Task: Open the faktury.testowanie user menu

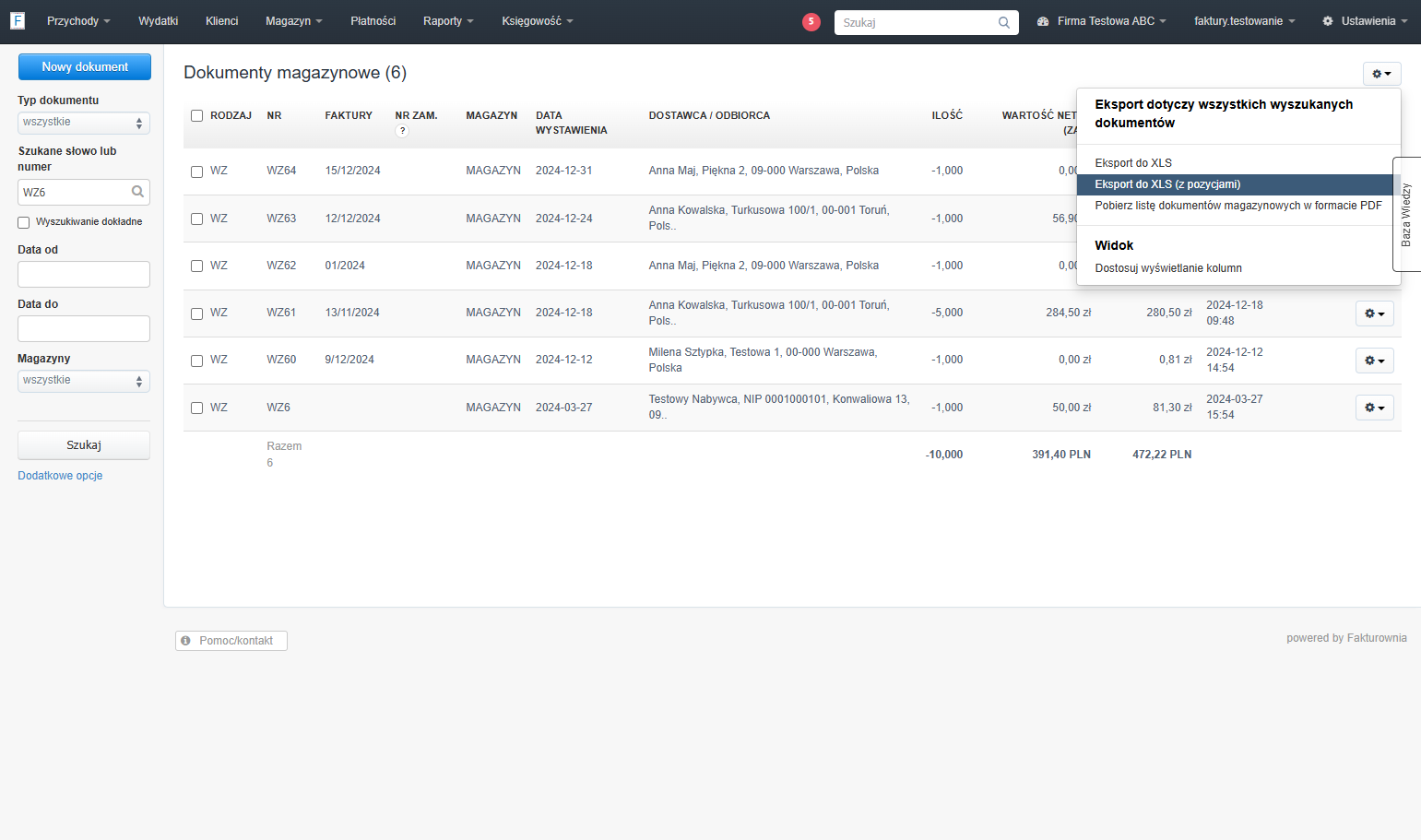Action: click(x=1245, y=21)
